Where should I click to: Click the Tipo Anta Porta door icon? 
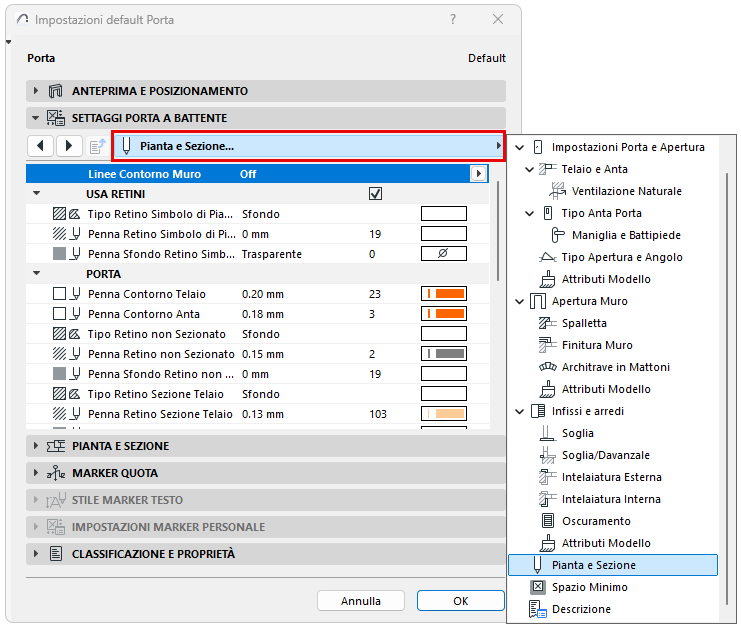click(x=548, y=213)
